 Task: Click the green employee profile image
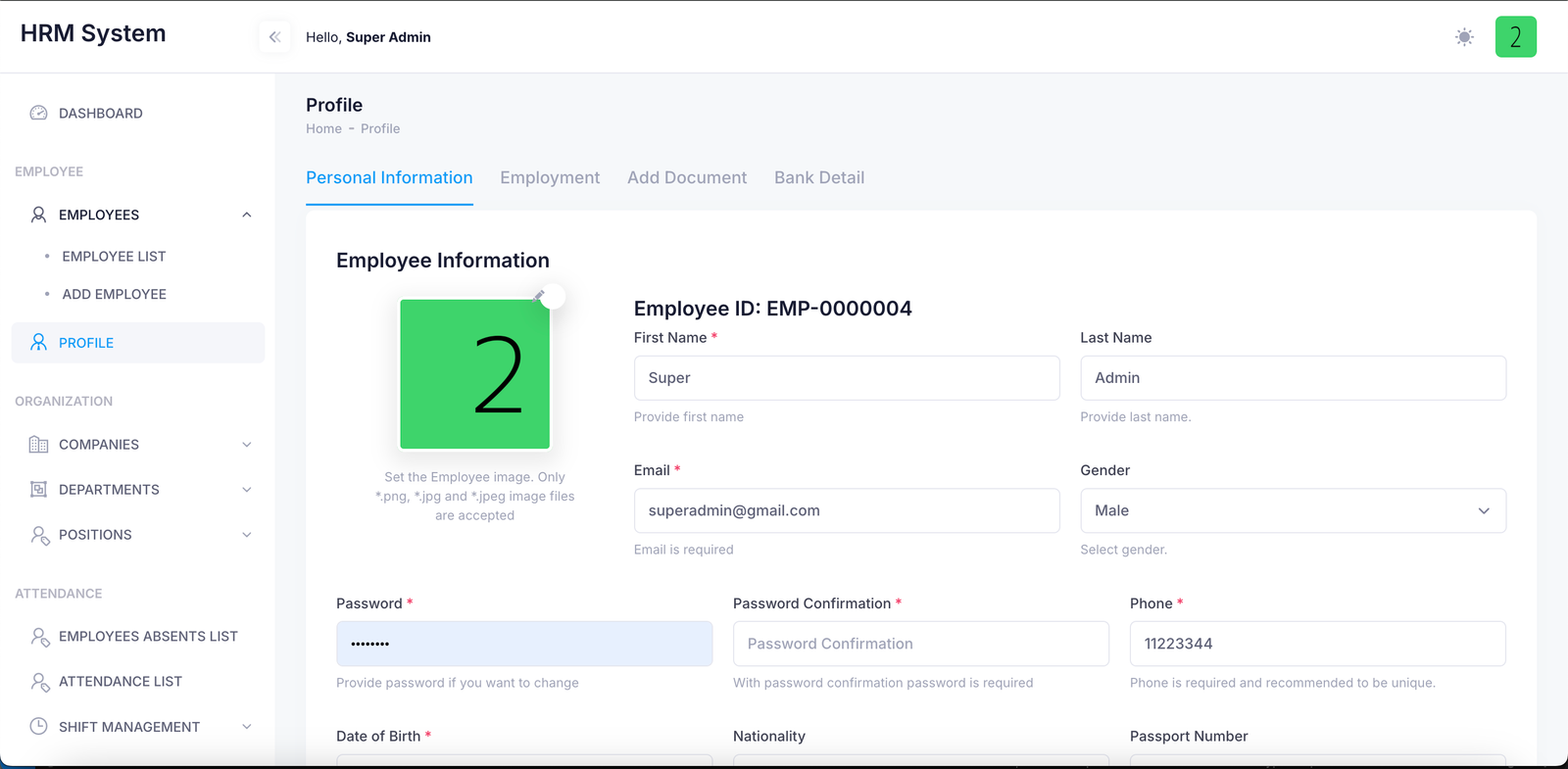474,374
